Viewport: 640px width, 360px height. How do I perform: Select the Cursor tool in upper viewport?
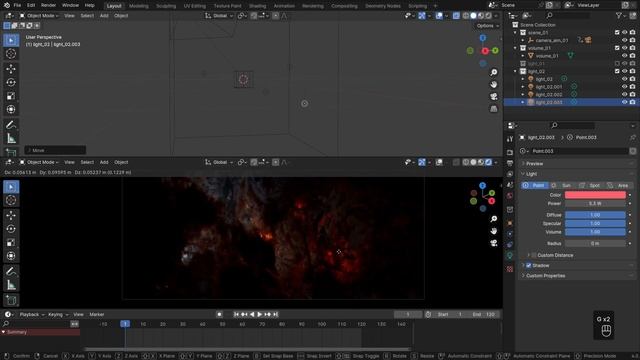coord(11,54)
